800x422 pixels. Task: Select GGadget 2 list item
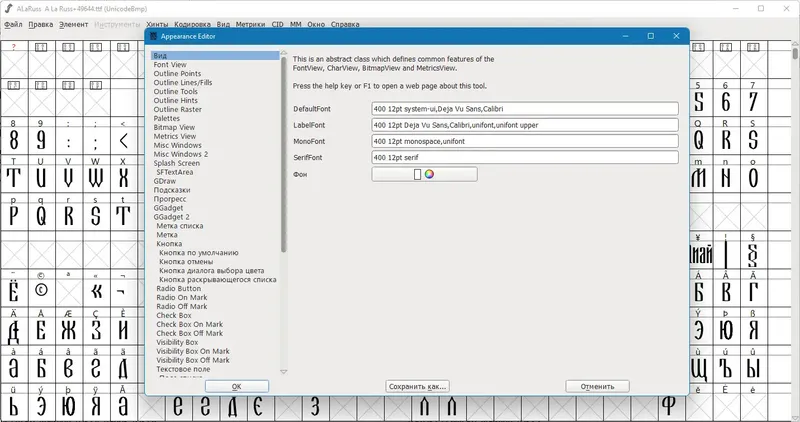pyautogui.click(x=171, y=217)
